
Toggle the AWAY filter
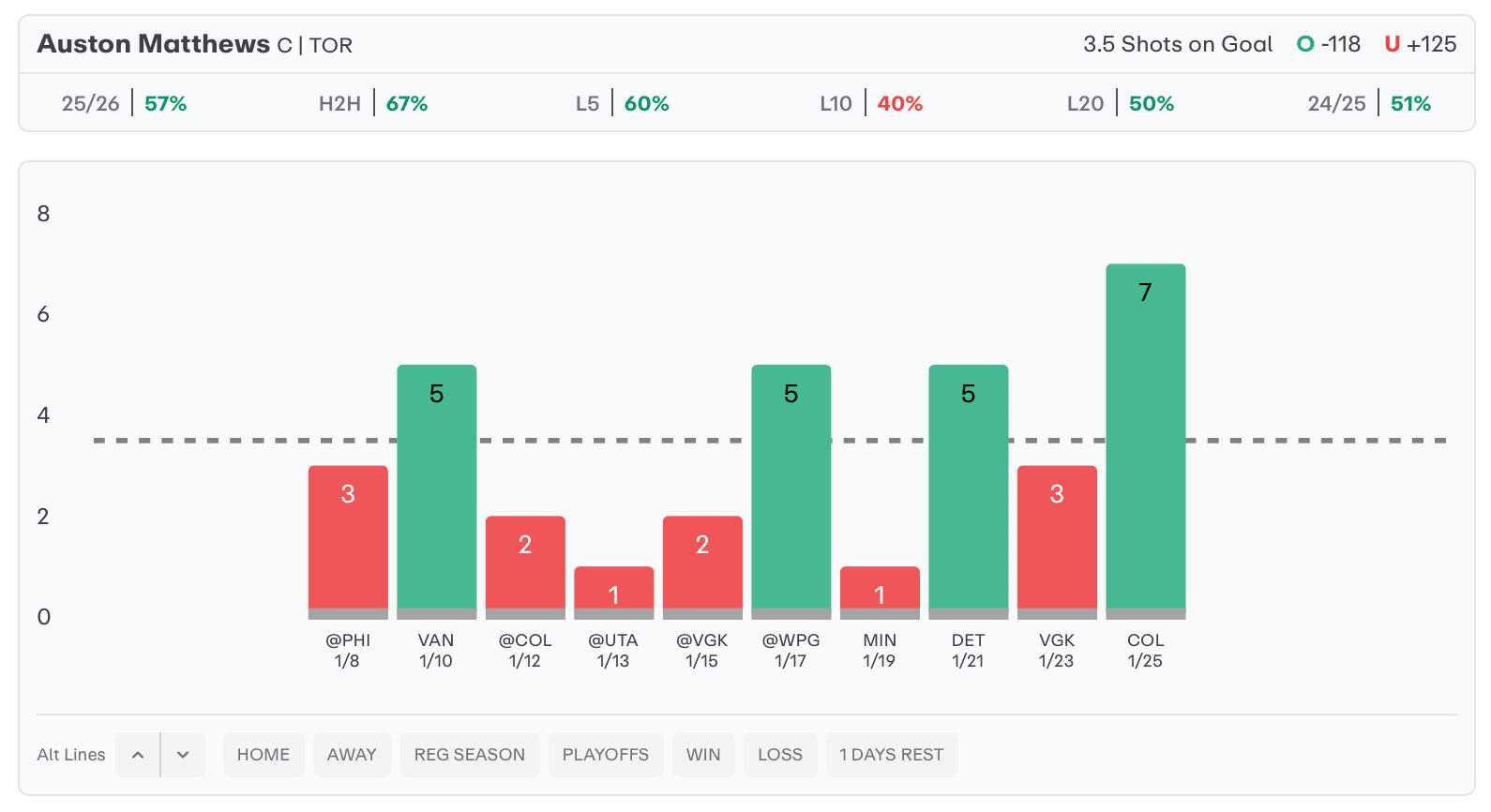point(352,755)
